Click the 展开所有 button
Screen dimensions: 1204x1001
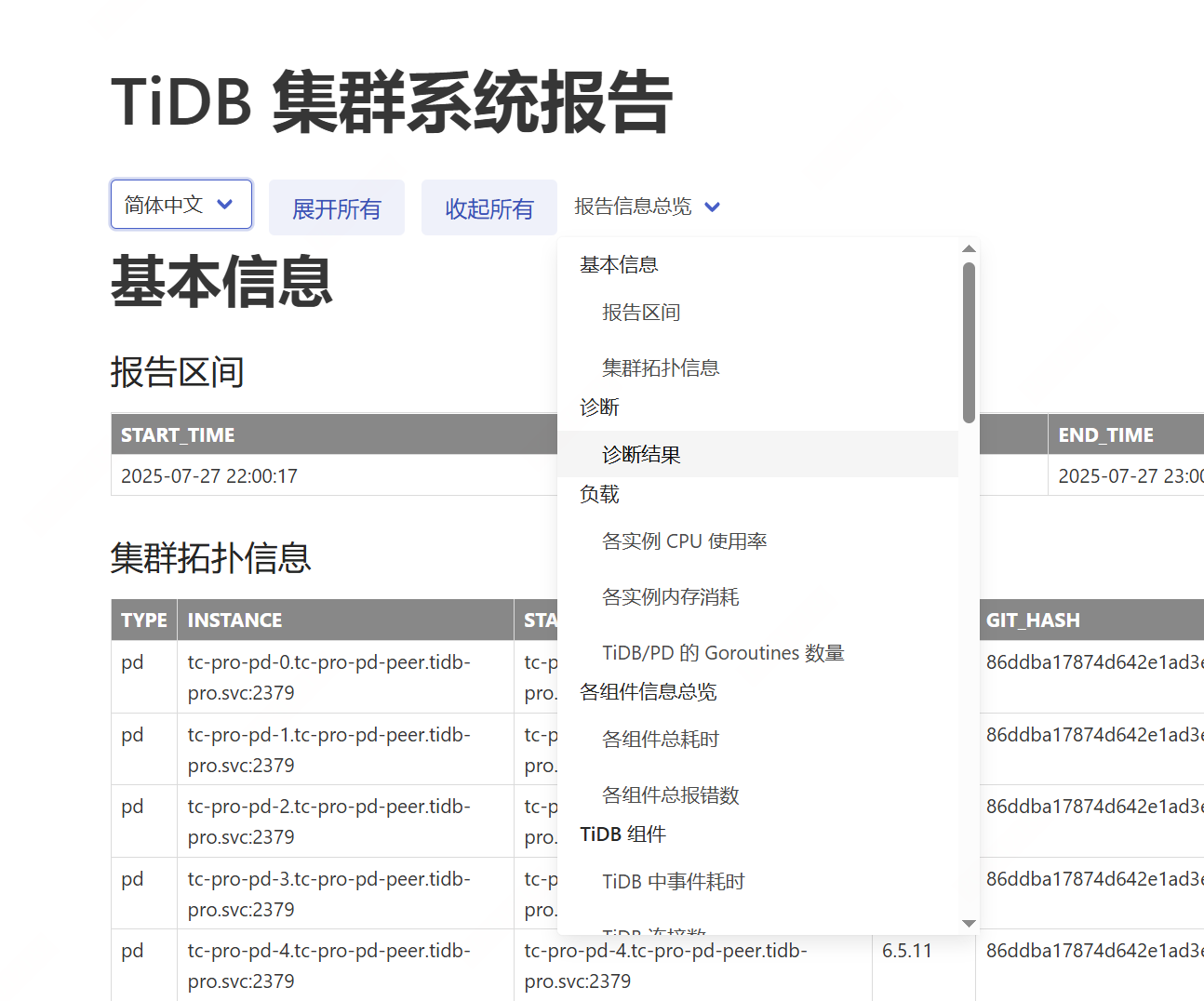click(x=336, y=208)
